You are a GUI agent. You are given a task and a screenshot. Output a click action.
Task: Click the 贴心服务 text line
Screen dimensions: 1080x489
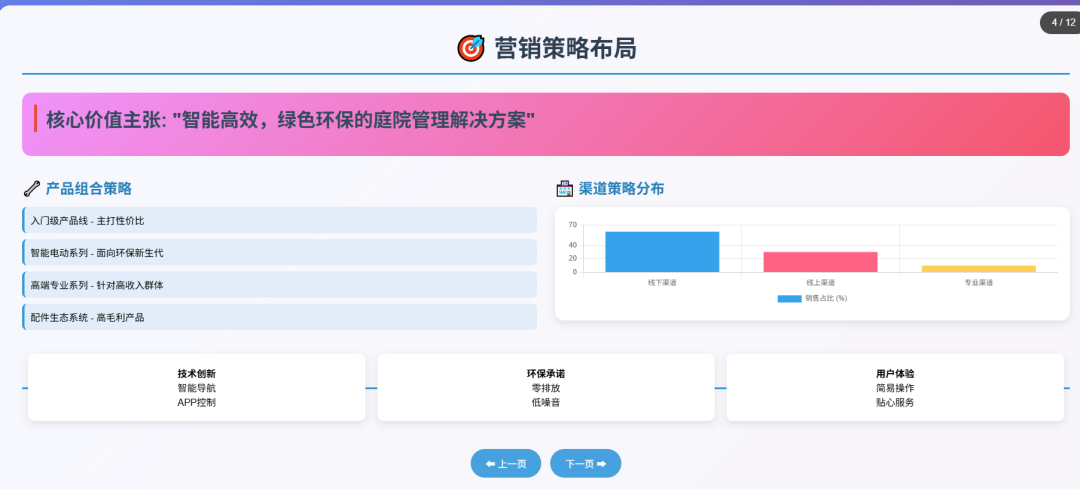(x=895, y=402)
